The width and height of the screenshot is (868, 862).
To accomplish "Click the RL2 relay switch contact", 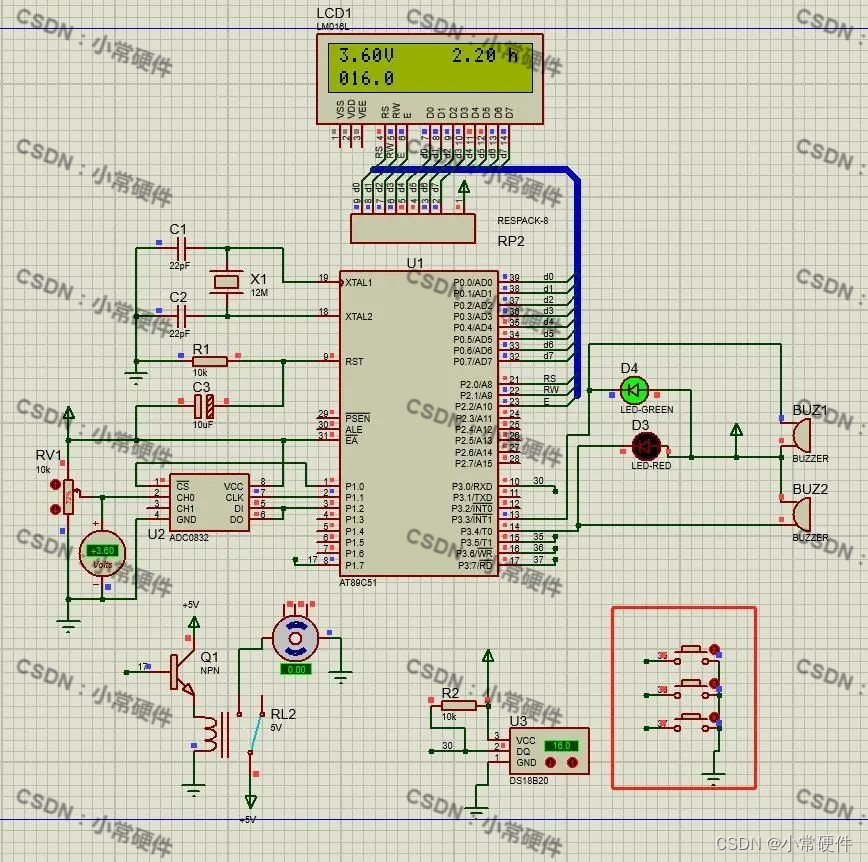I will (x=256, y=732).
